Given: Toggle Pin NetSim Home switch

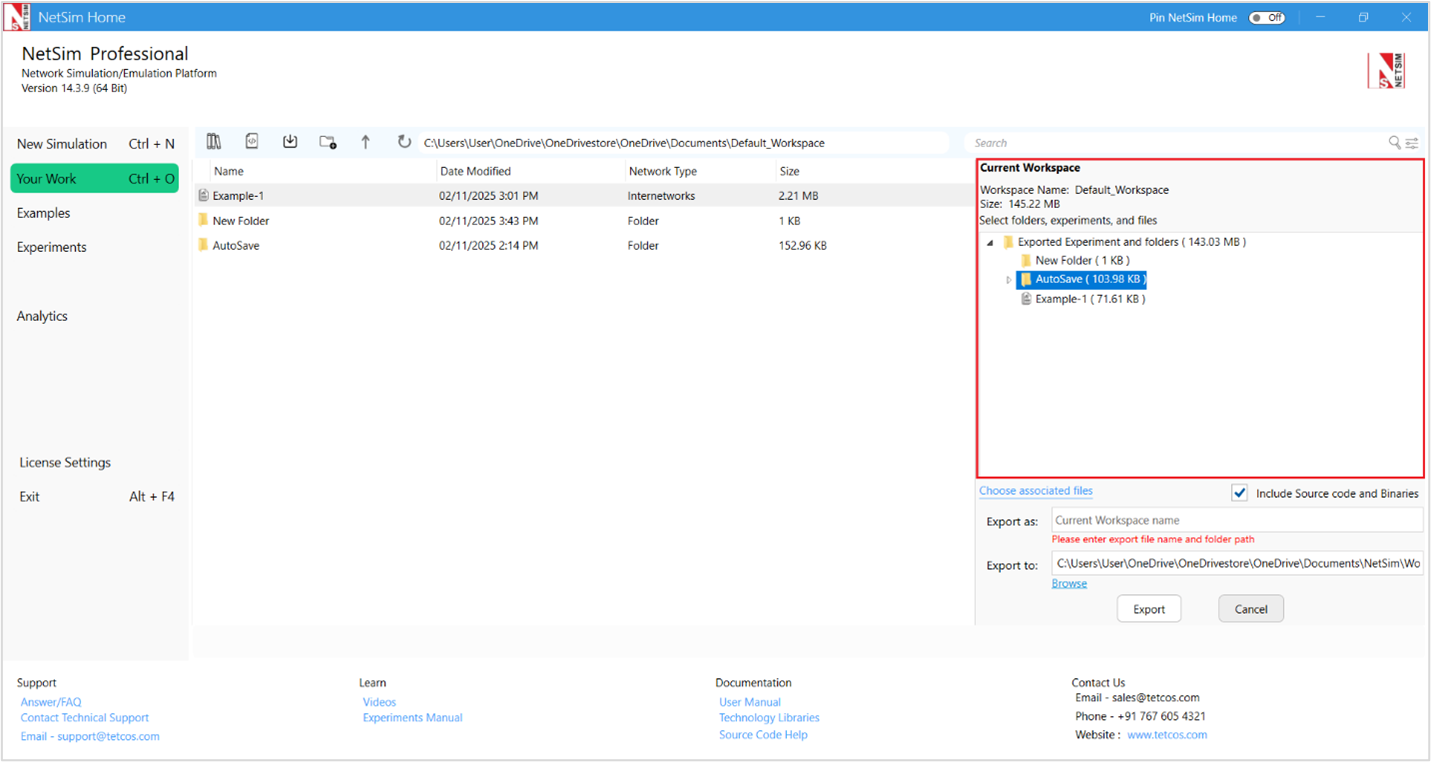Looking at the screenshot, I should (1267, 18).
